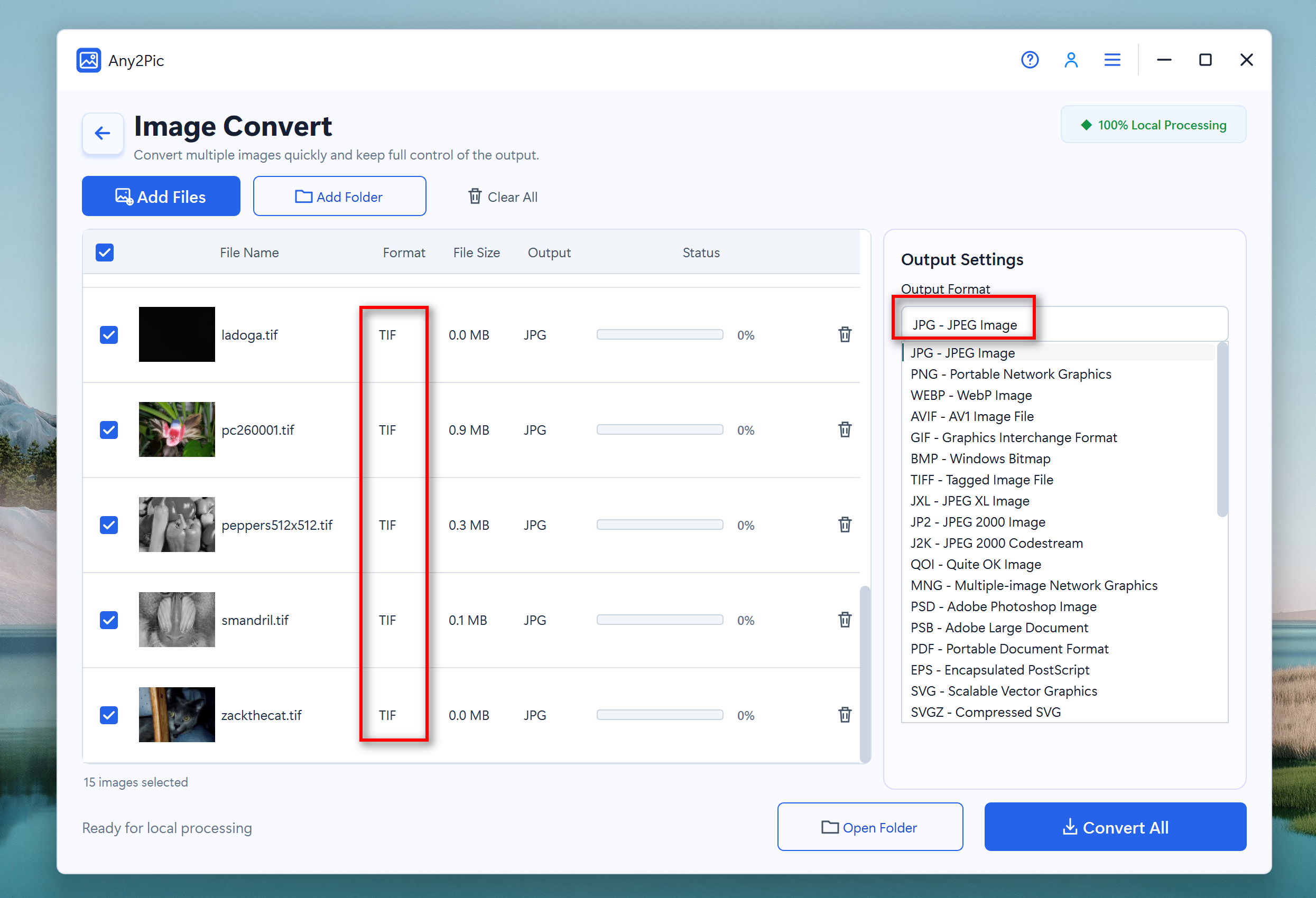Uncheck the peppers512x512.tif checkbox

click(109, 525)
